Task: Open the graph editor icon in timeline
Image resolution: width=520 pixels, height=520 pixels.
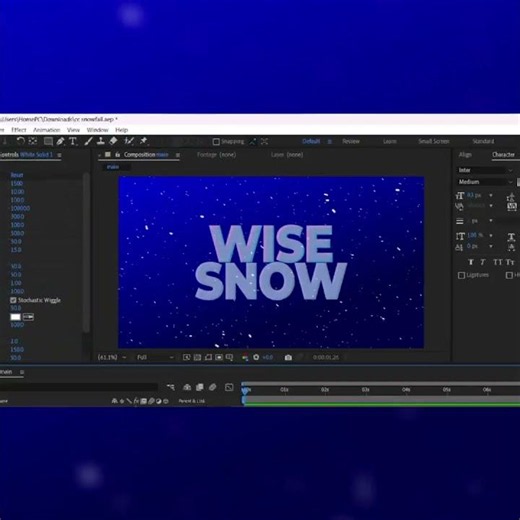Action: (229, 387)
